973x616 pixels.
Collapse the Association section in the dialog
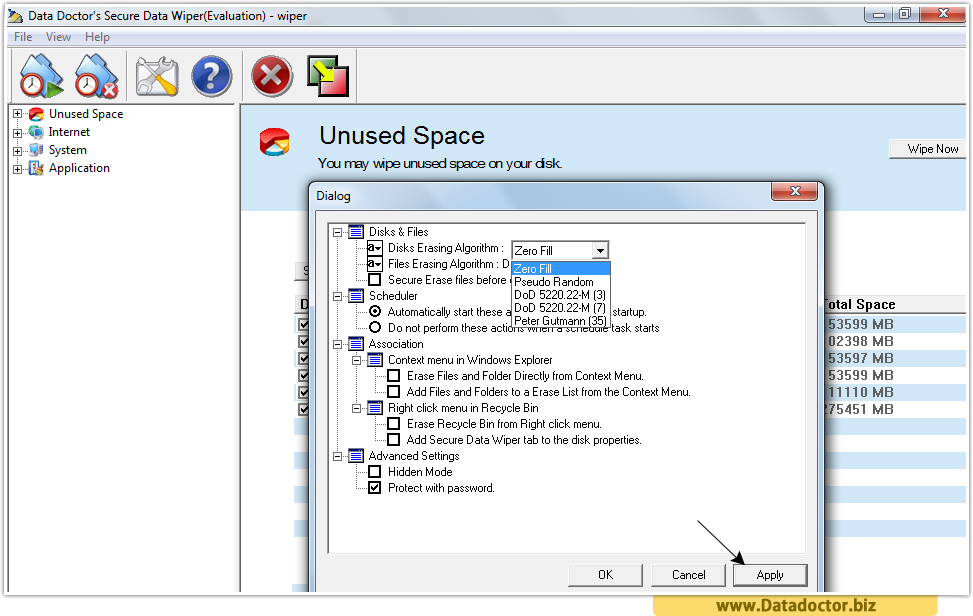[x=338, y=344]
